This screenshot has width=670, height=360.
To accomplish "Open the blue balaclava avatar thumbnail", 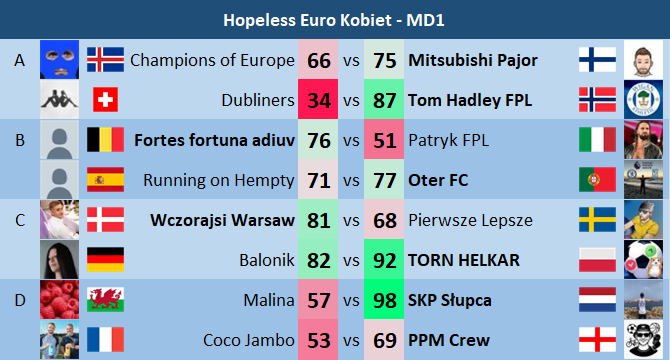I will coord(59,59).
